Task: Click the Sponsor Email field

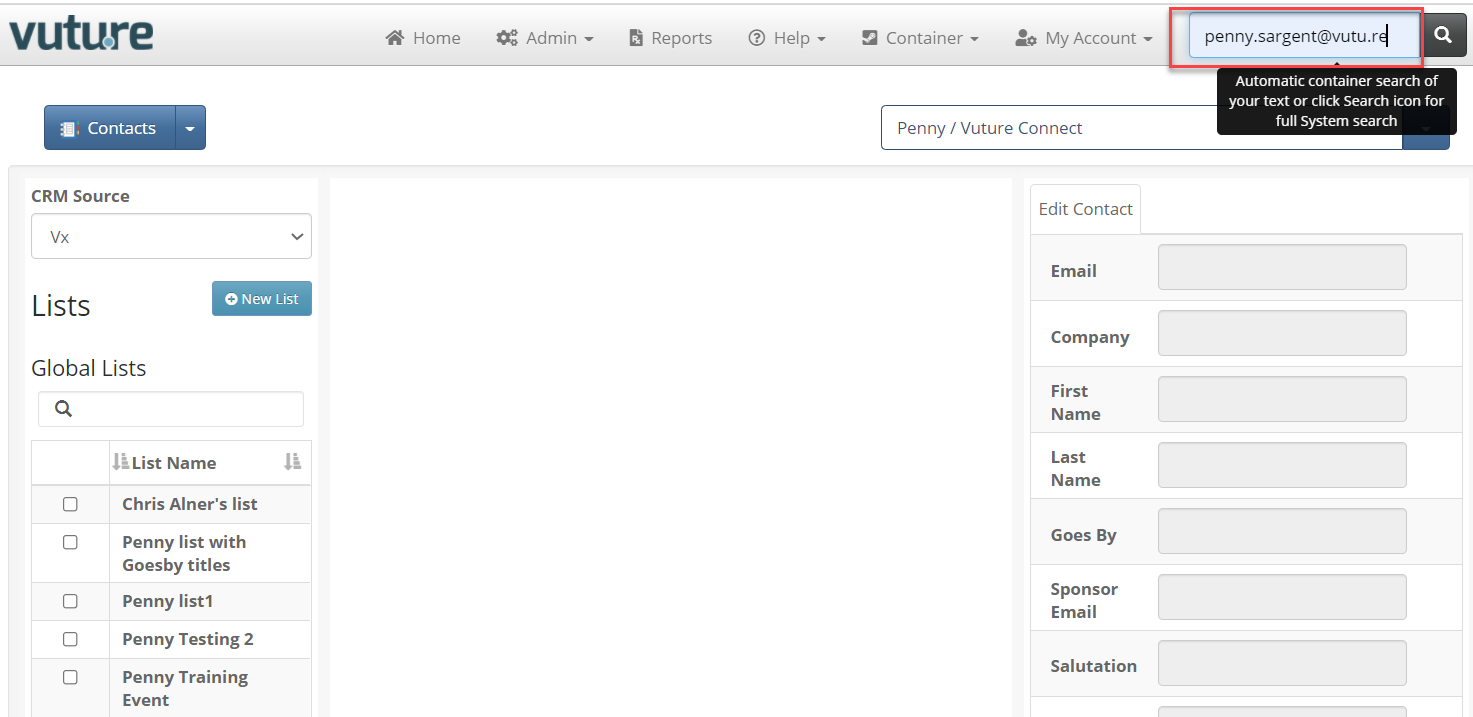Action: pyautogui.click(x=1282, y=597)
